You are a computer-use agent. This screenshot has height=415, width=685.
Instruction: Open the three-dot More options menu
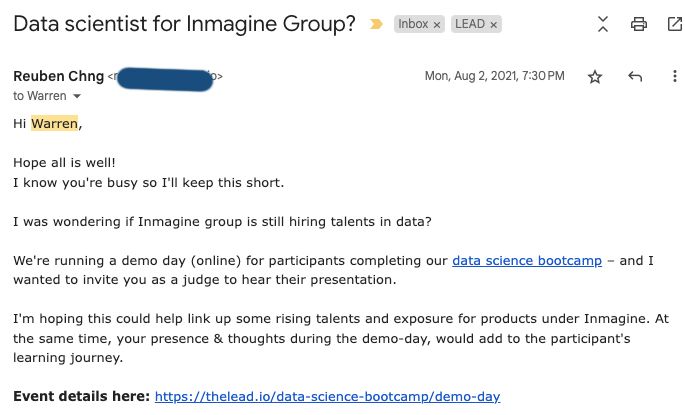pos(675,76)
